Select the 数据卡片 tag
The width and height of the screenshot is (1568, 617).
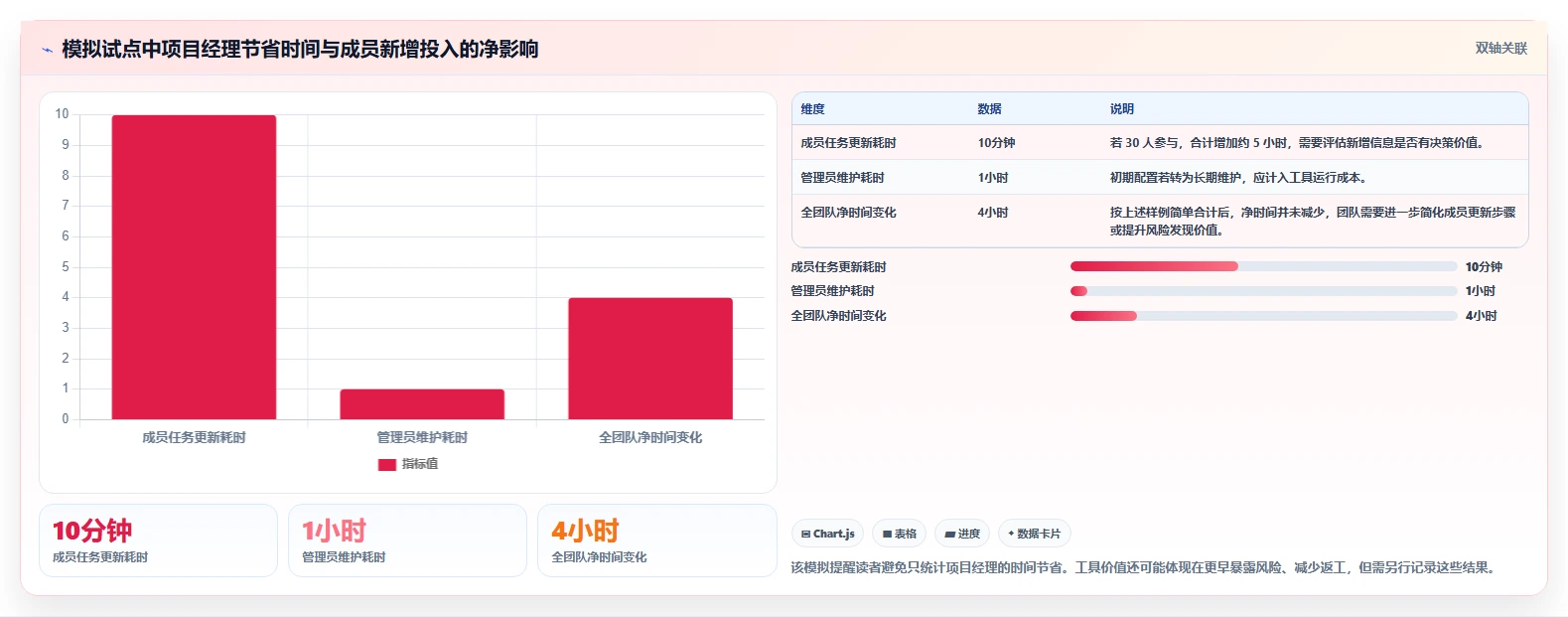point(1034,534)
